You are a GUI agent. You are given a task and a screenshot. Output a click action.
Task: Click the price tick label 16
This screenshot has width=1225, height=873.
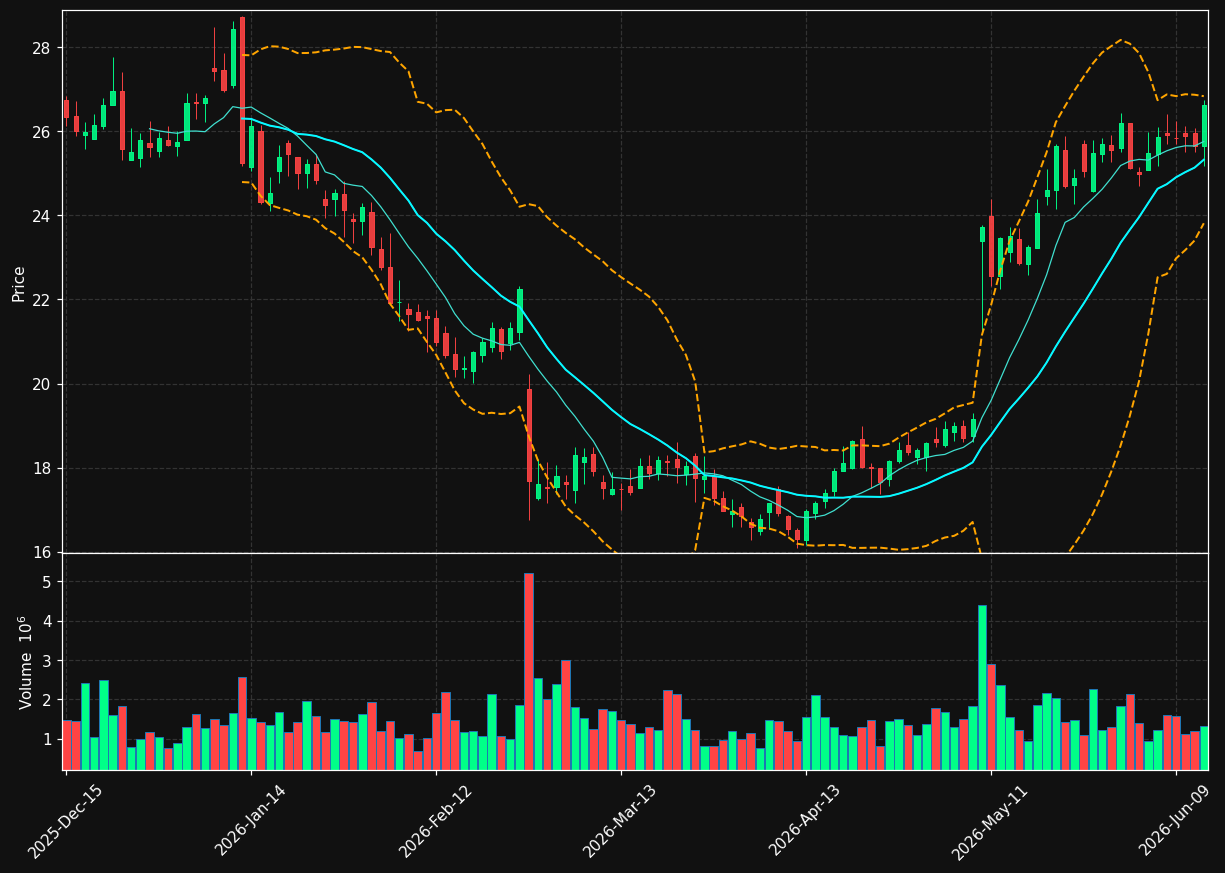click(x=39, y=552)
